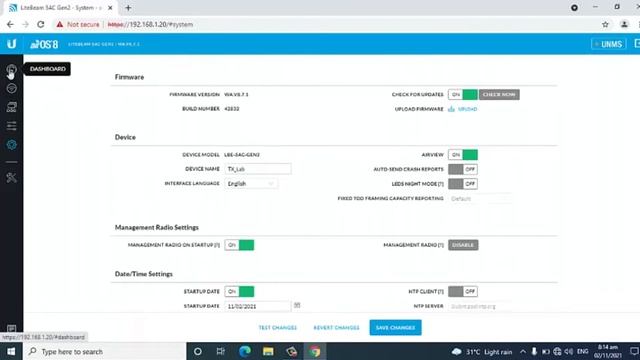Toggle LEDs Night Mode switch
This screenshot has height=360, width=640.
click(463, 184)
